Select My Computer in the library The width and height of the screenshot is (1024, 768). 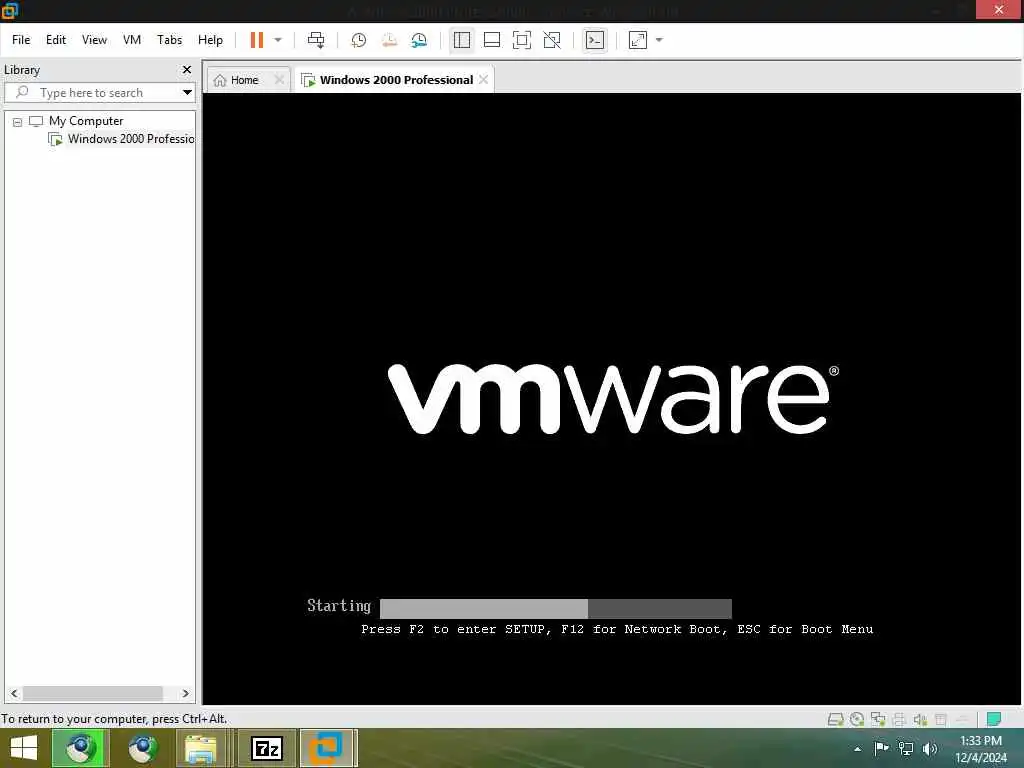pyautogui.click(x=86, y=121)
